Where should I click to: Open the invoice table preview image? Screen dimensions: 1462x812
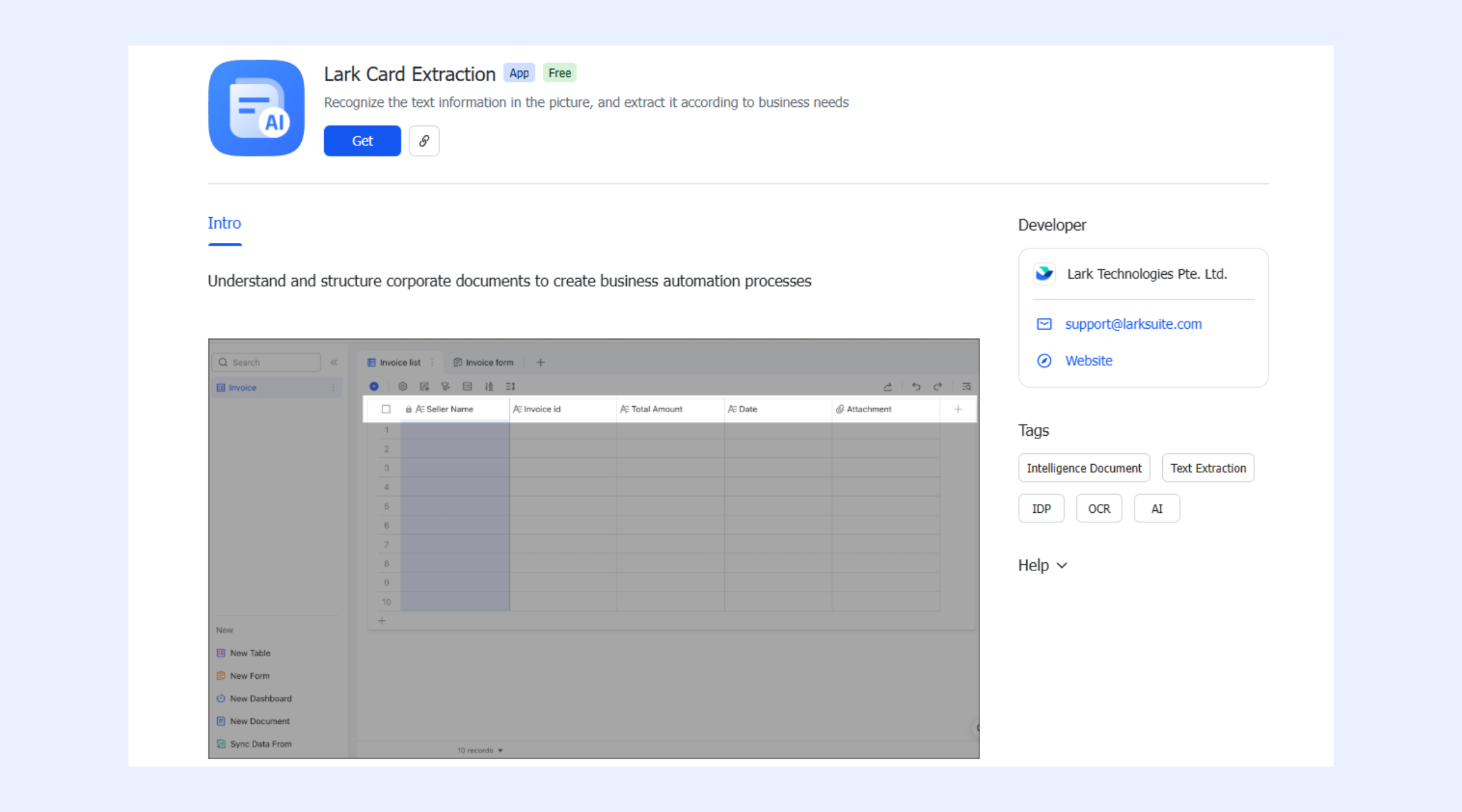click(x=594, y=549)
